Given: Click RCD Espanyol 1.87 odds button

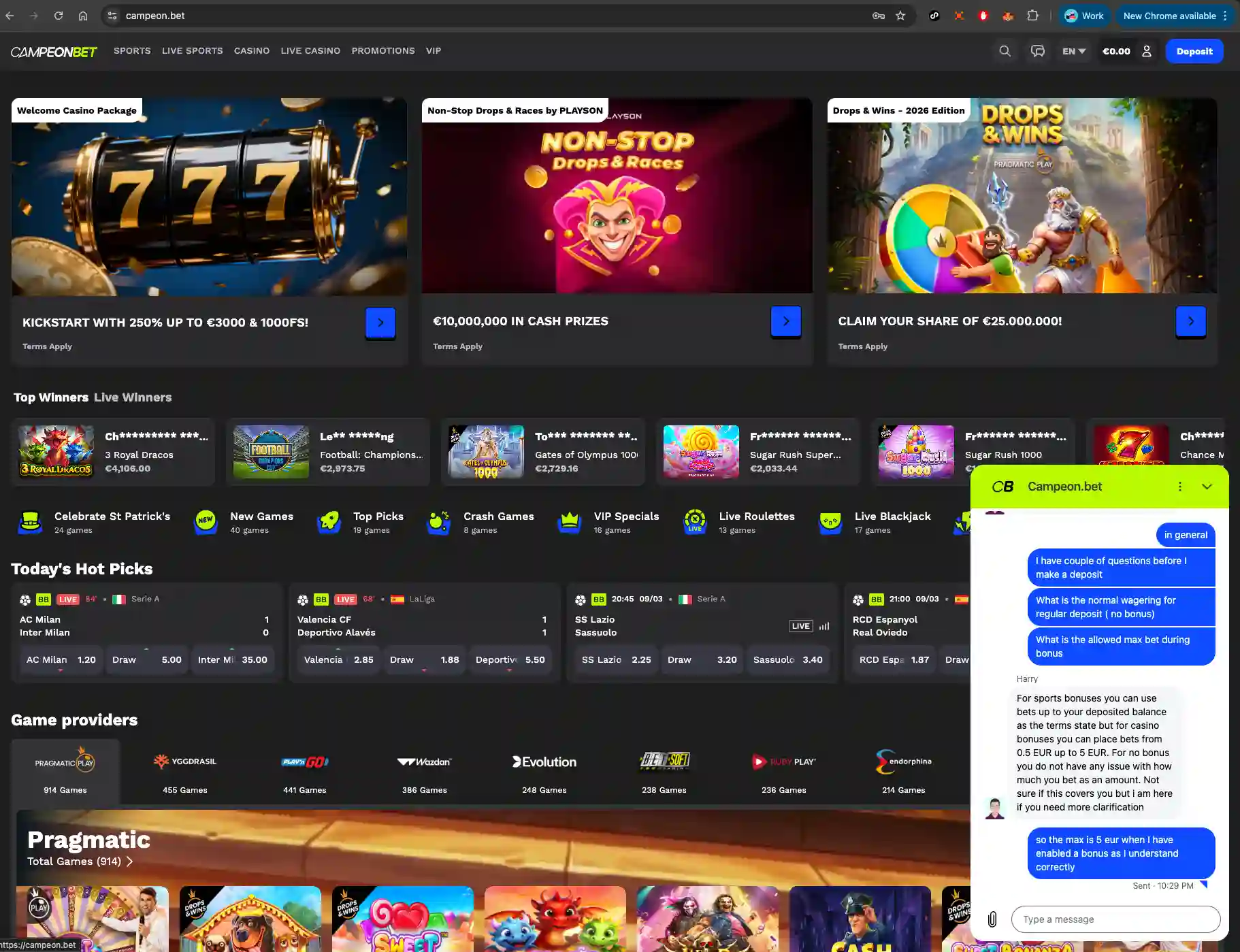Looking at the screenshot, I should [894, 659].
